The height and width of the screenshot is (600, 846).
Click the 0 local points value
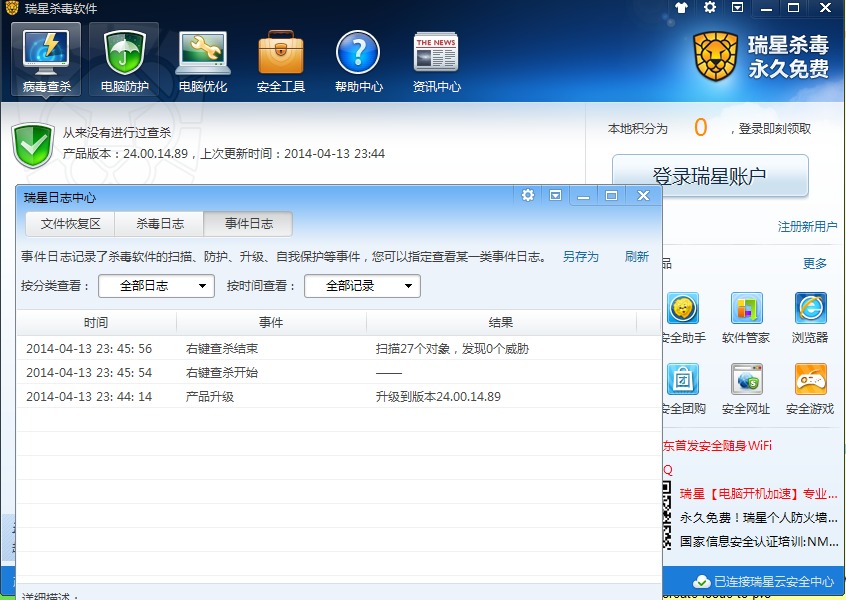pyautogui.click(x=700, y=128)
